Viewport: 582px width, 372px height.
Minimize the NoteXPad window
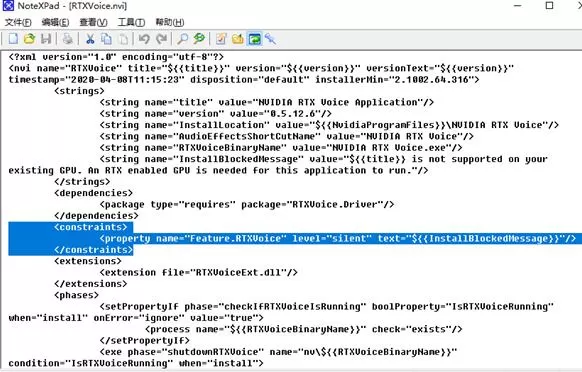pos(518,6)
